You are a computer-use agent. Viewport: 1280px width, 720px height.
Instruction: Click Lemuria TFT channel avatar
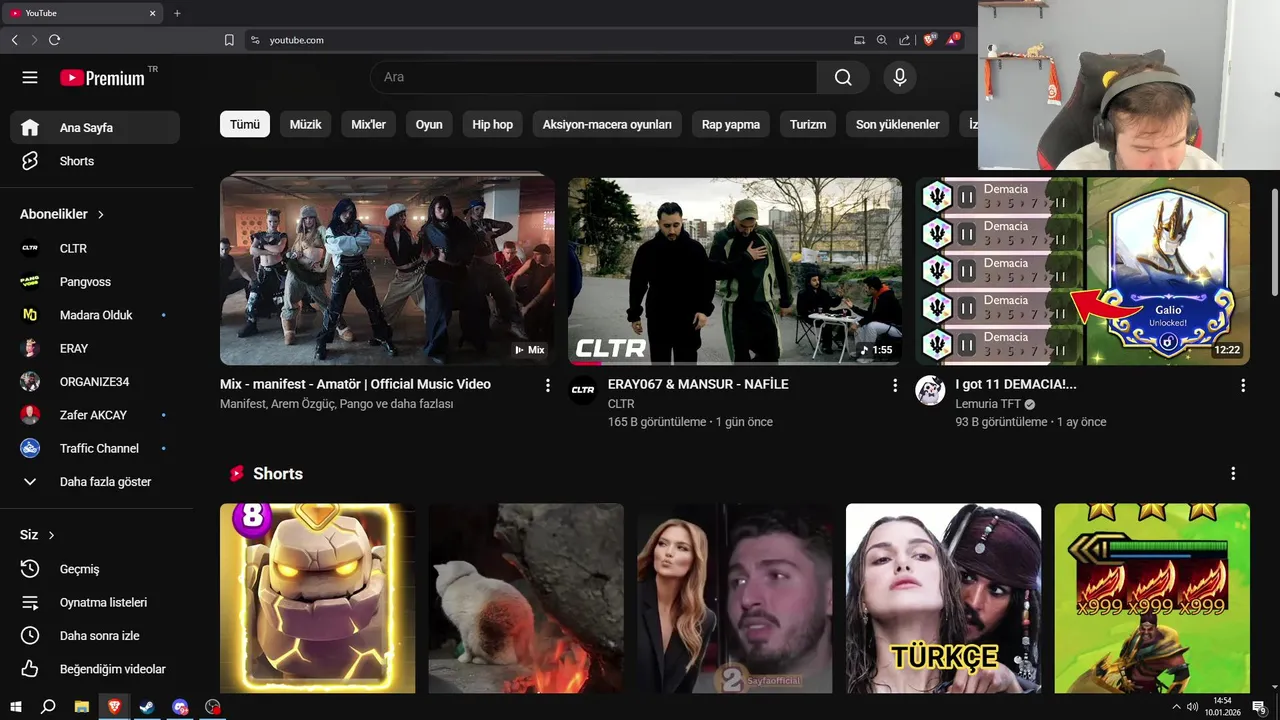930,390
